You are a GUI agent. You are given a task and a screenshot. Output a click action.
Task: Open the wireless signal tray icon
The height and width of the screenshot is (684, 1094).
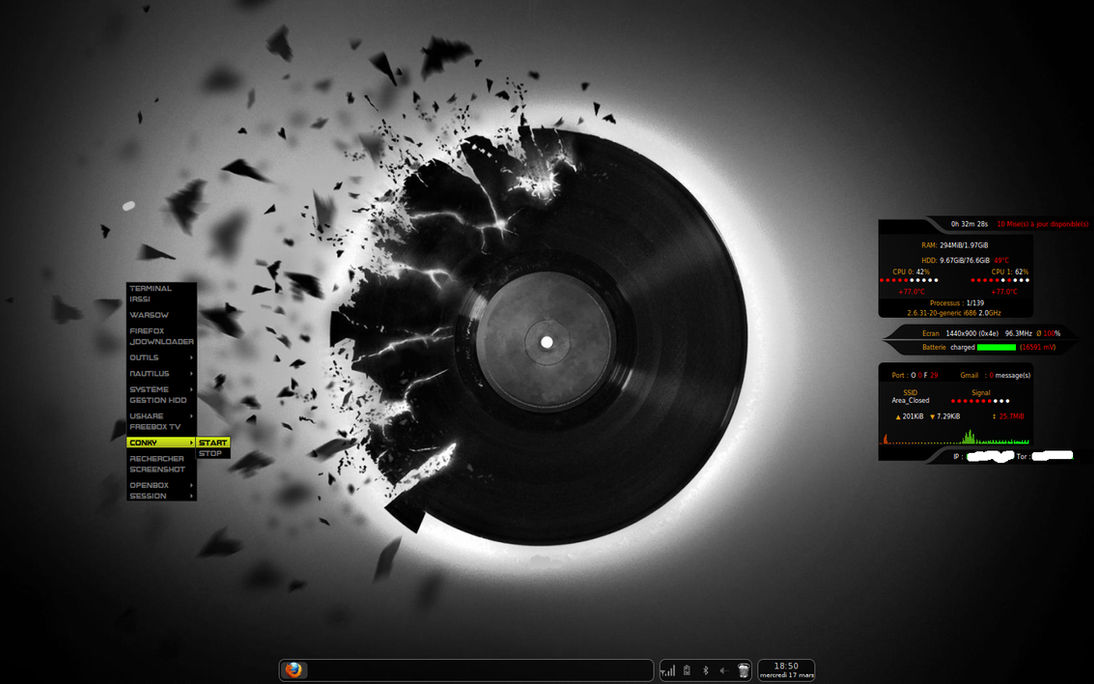[x=668, y=671]
